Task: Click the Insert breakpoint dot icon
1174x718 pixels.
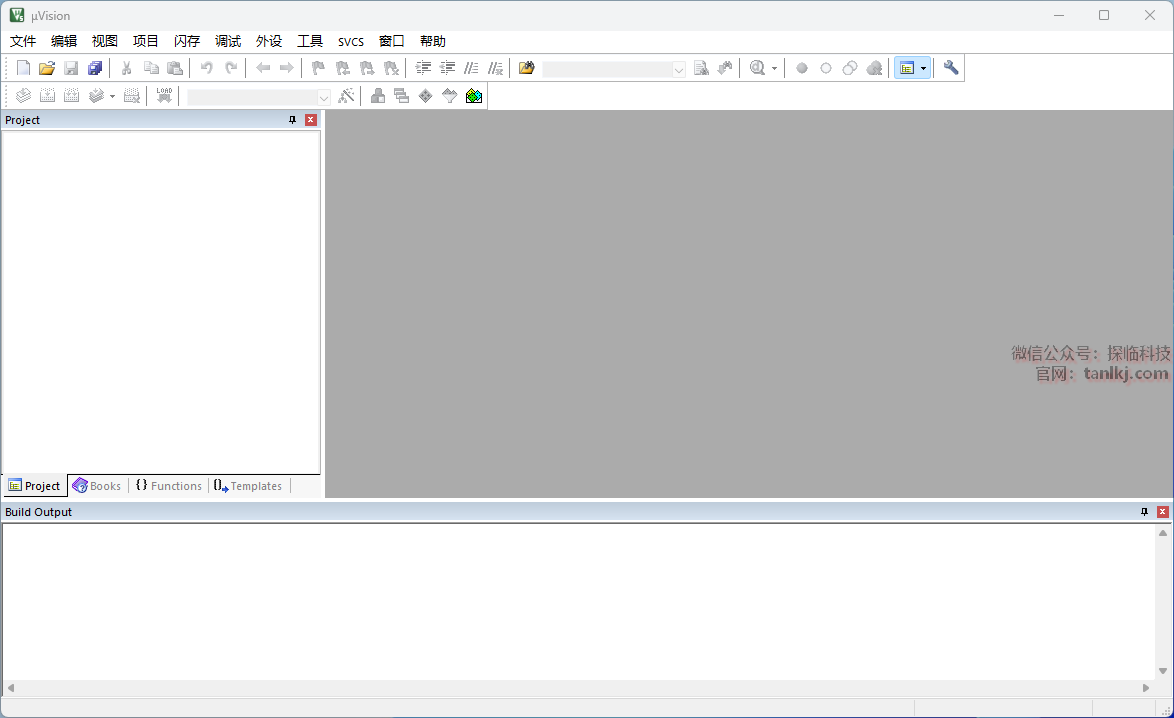Action: click(x=802, y=68)
